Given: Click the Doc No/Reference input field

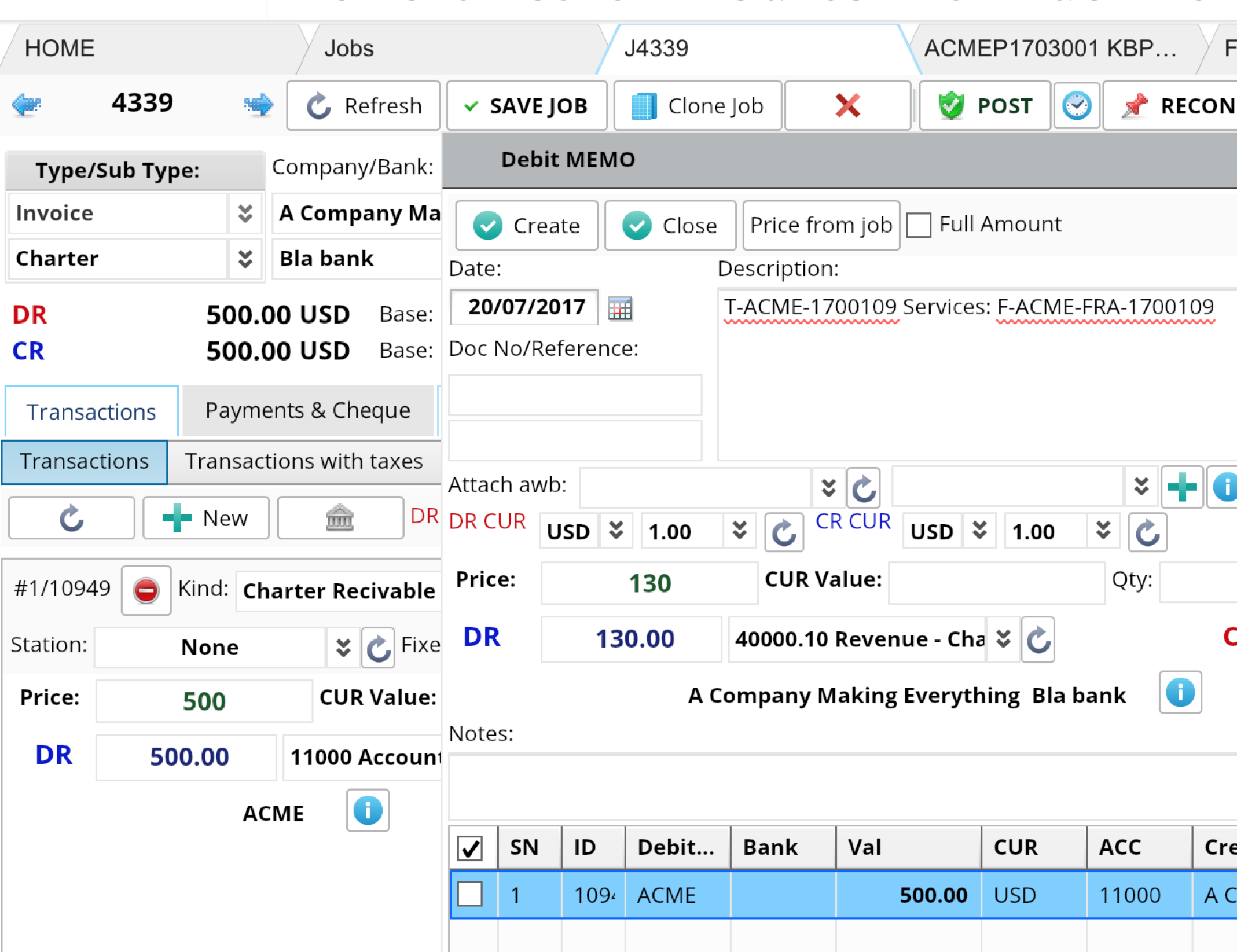Looking at the screenshot, I should pos(575,395).
